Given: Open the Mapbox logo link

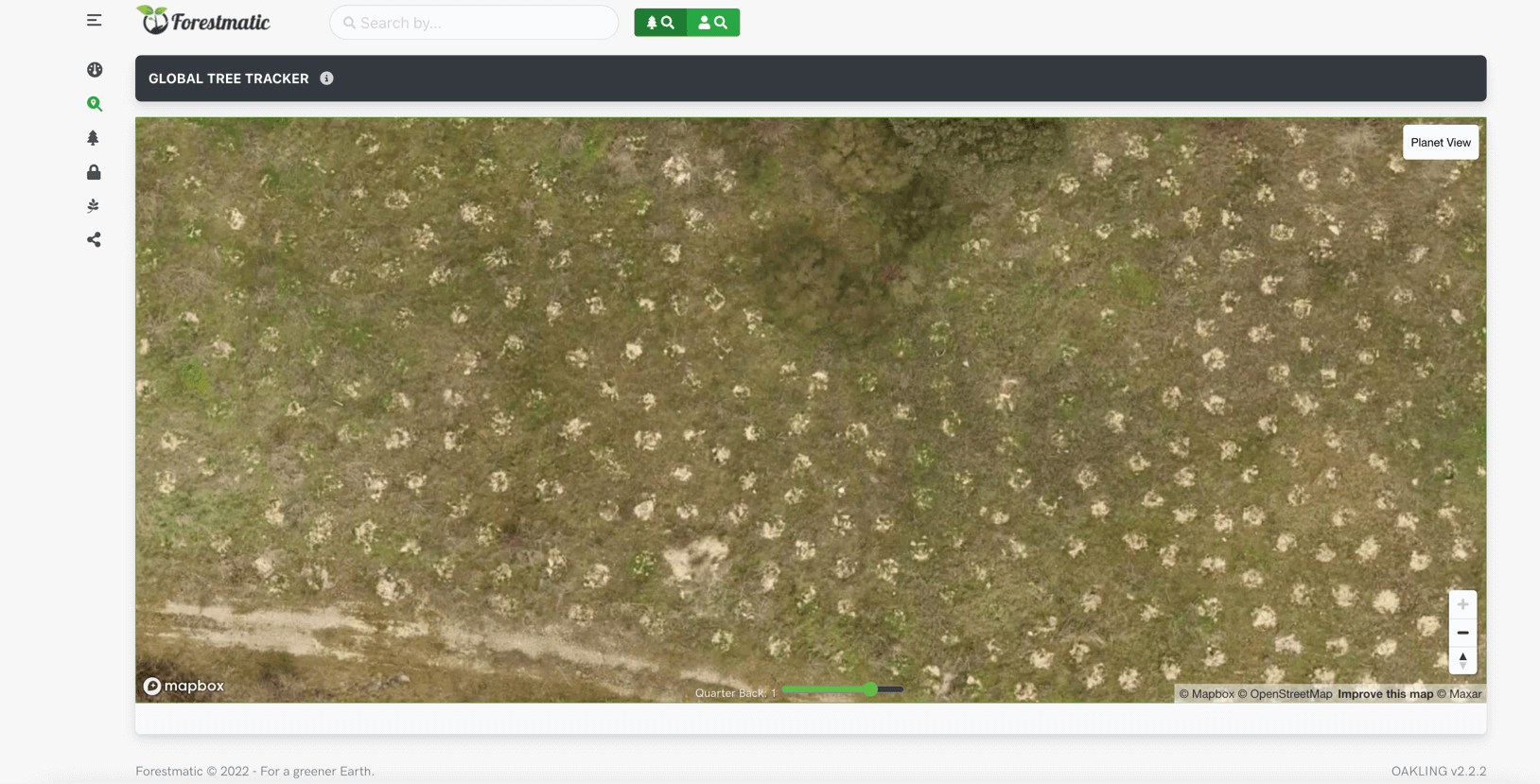Looking at the screenshot, I should 184,686.
